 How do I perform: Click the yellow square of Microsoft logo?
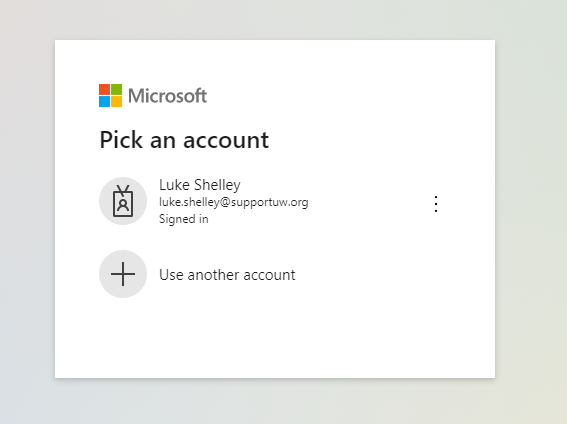(116, 102)
